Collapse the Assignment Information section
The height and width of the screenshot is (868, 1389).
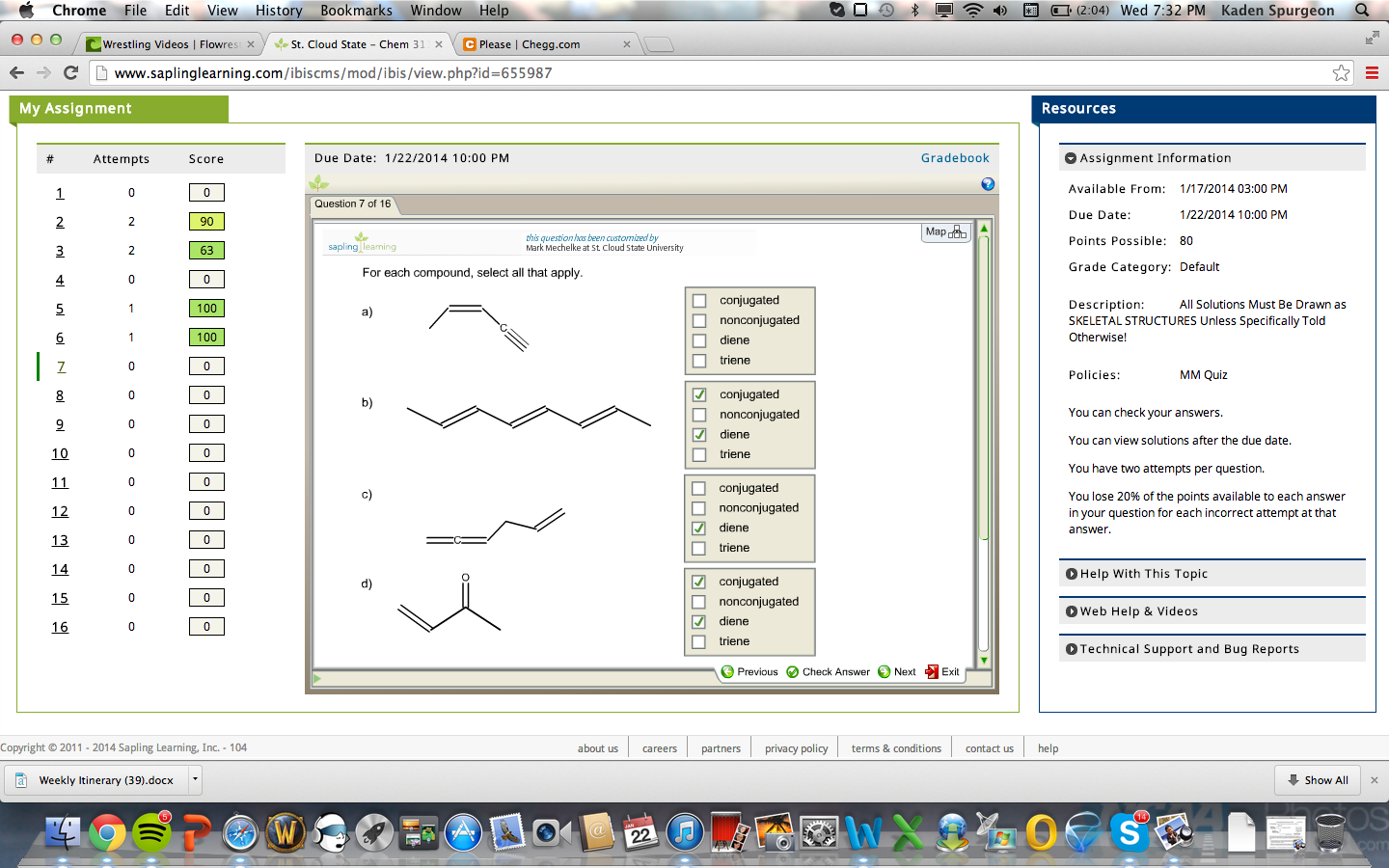pos(1071,157)
